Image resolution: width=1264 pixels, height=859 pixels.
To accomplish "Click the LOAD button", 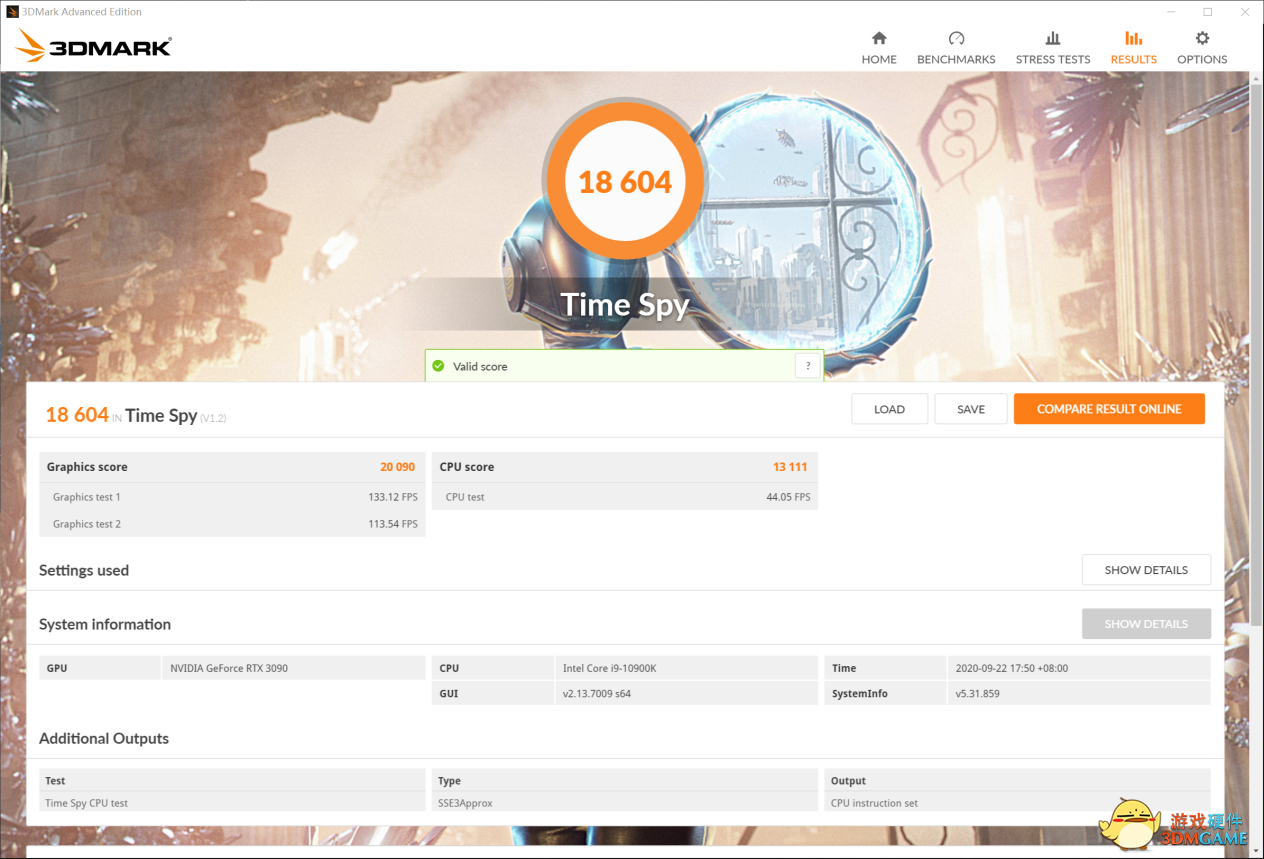I will (x=889, y=409).
